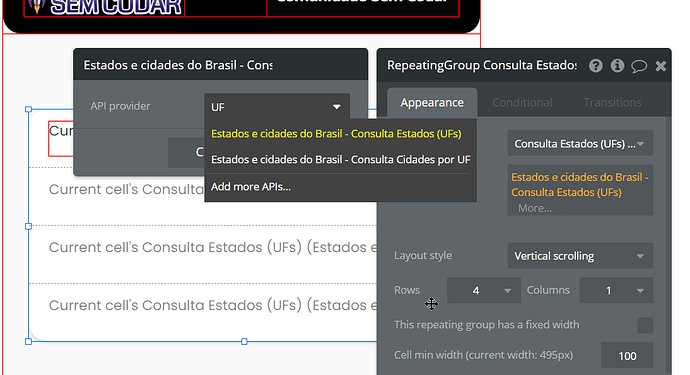
Task: Click the RepeatingGroup Consulta Estados title bar
Action: [x=482, y=65]
